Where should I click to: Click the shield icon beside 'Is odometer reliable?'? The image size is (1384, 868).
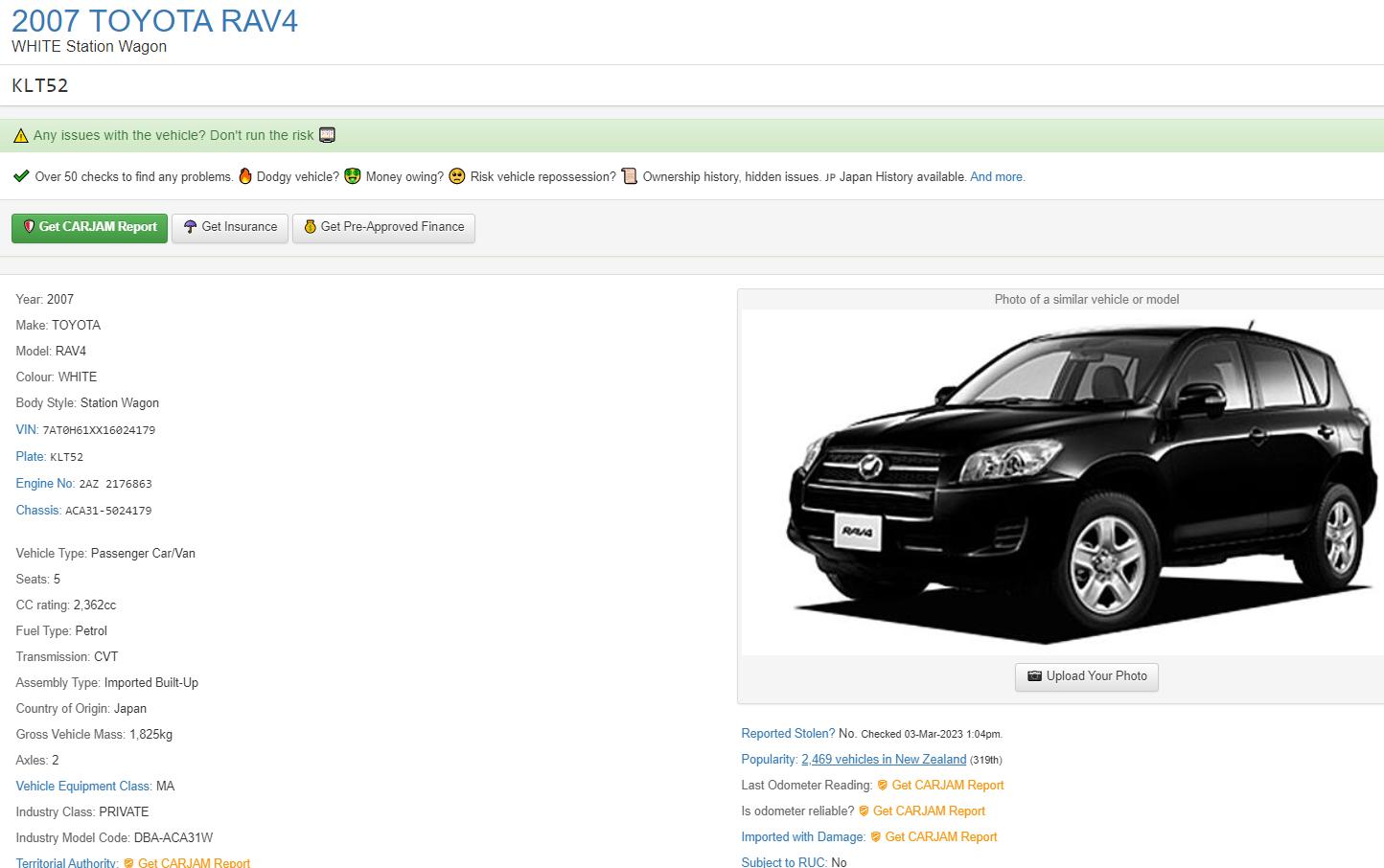point(864,811)
